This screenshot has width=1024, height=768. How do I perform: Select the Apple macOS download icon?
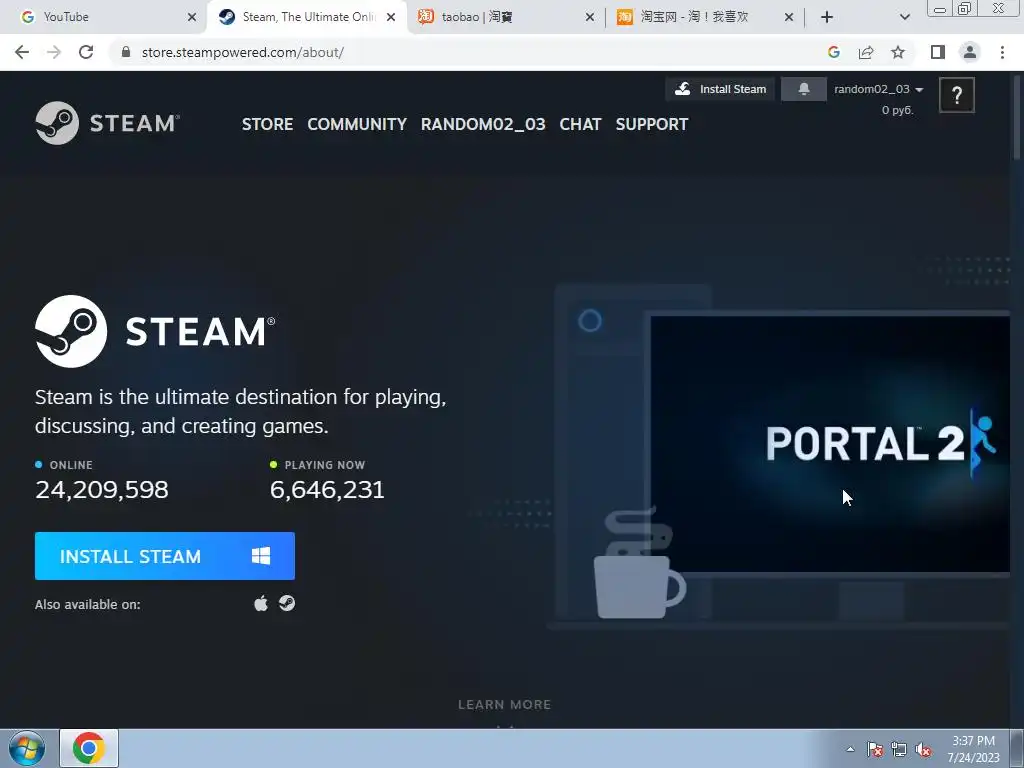click(x=261, y=603)
